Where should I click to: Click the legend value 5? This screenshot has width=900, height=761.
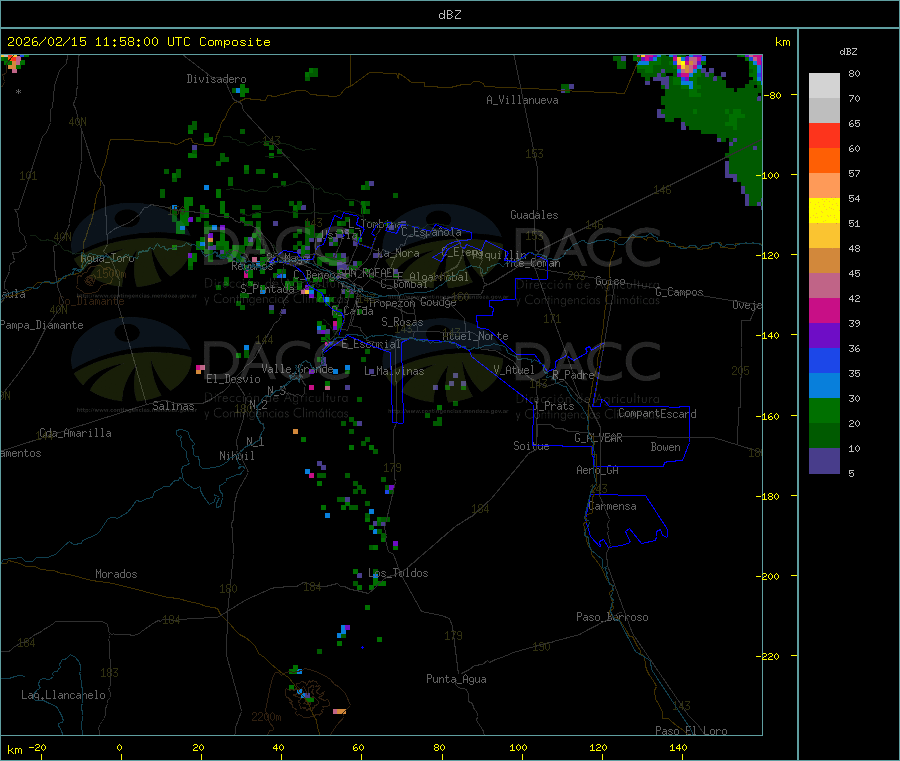(x=851, y=473)
